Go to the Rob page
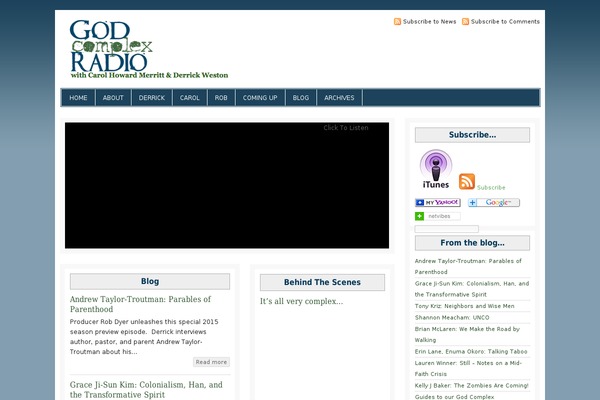Image resolution: width=600 pixels, height=400 pixels. pyautogui.click(x=221, y=98)
